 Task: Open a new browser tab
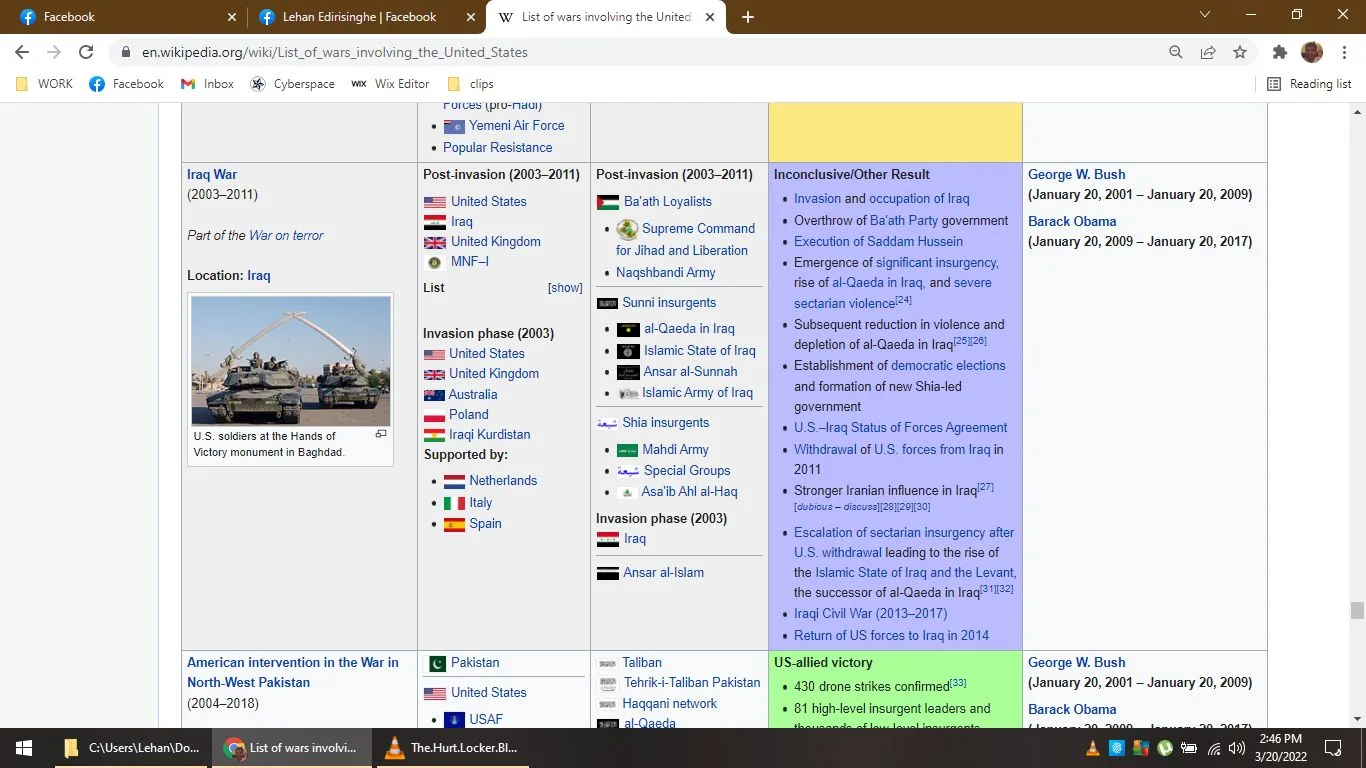click(748, 17)
